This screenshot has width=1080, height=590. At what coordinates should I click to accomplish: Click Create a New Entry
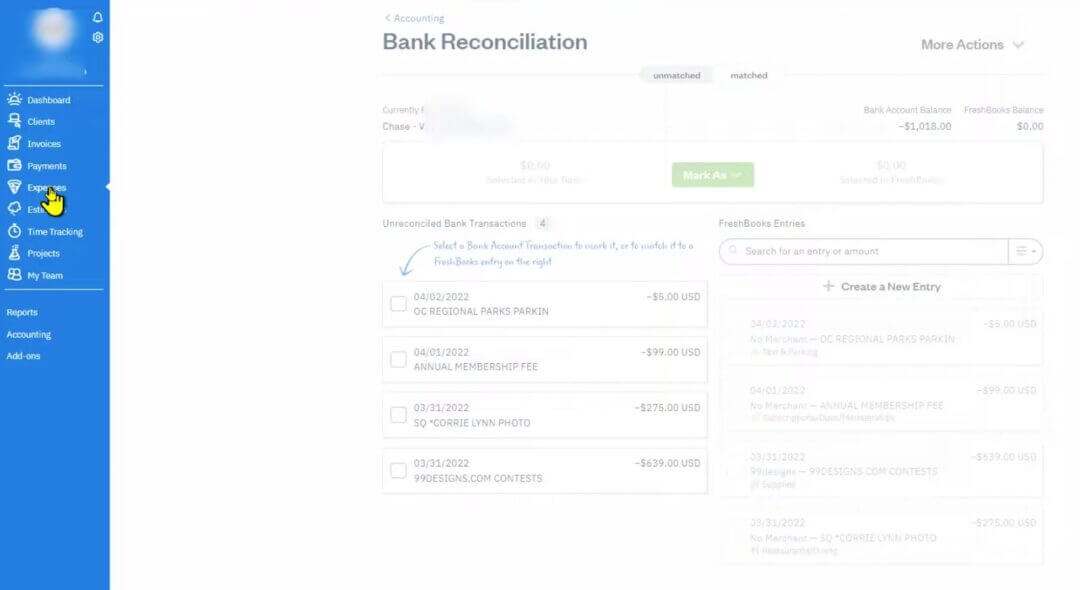click(880, 287)
